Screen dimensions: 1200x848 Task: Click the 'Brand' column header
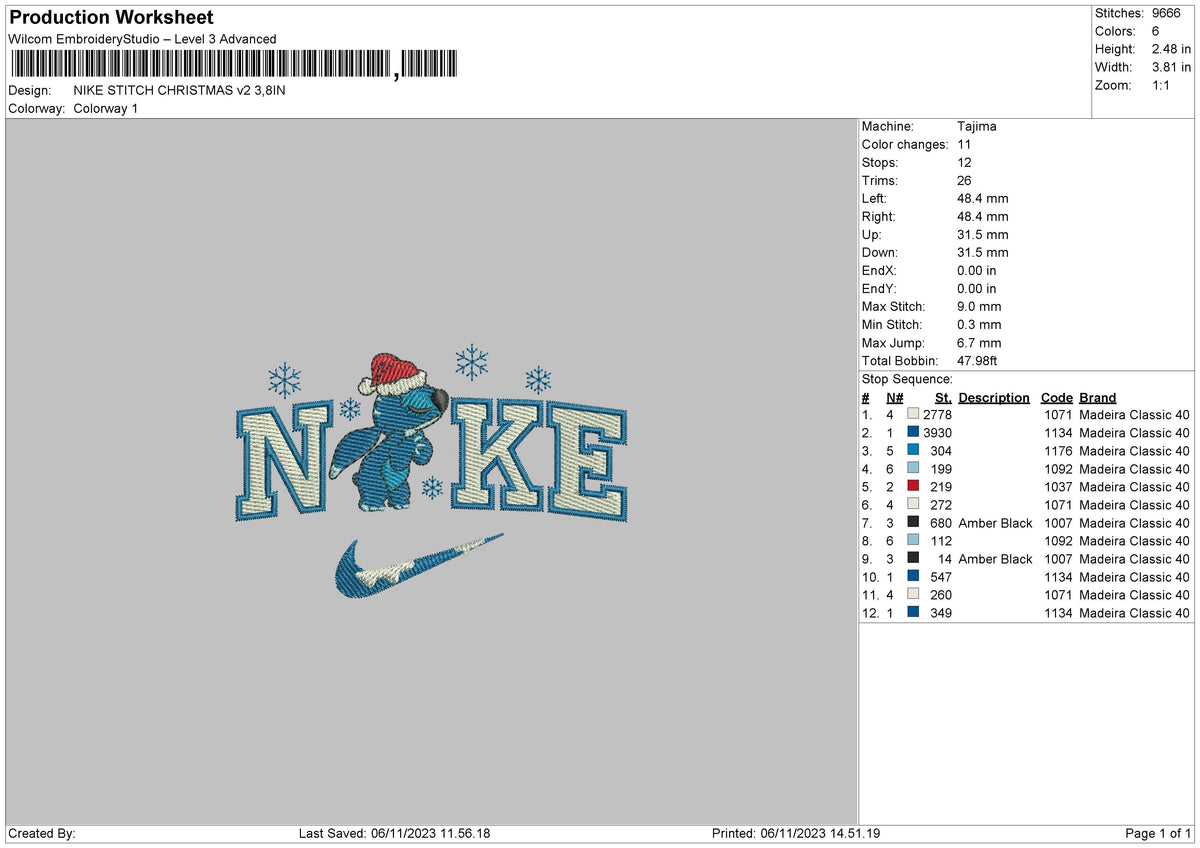pyautogui.click(x=1098, y=397)
